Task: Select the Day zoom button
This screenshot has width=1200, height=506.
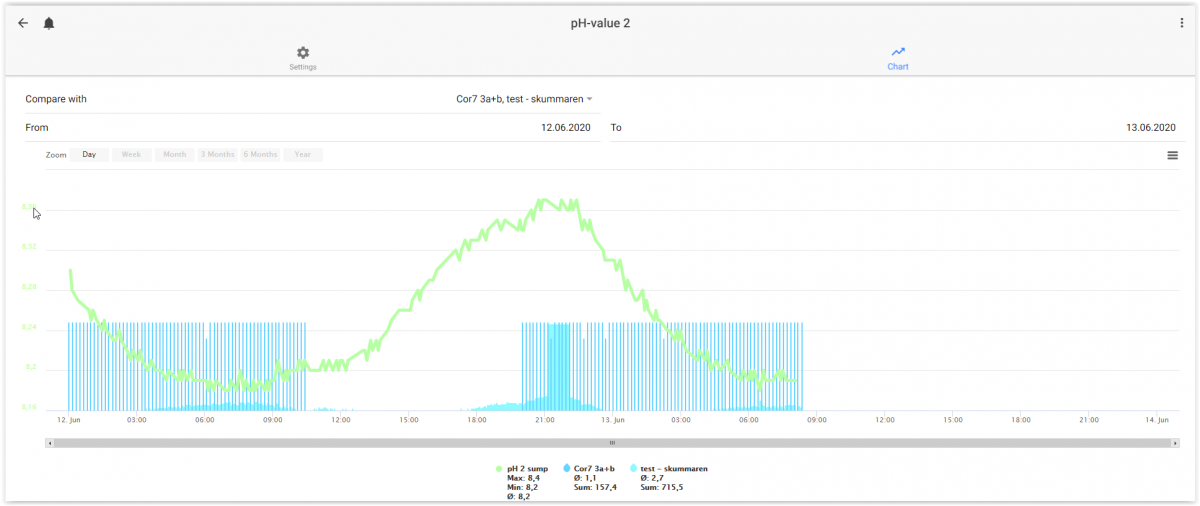Action: click(89, 155)
